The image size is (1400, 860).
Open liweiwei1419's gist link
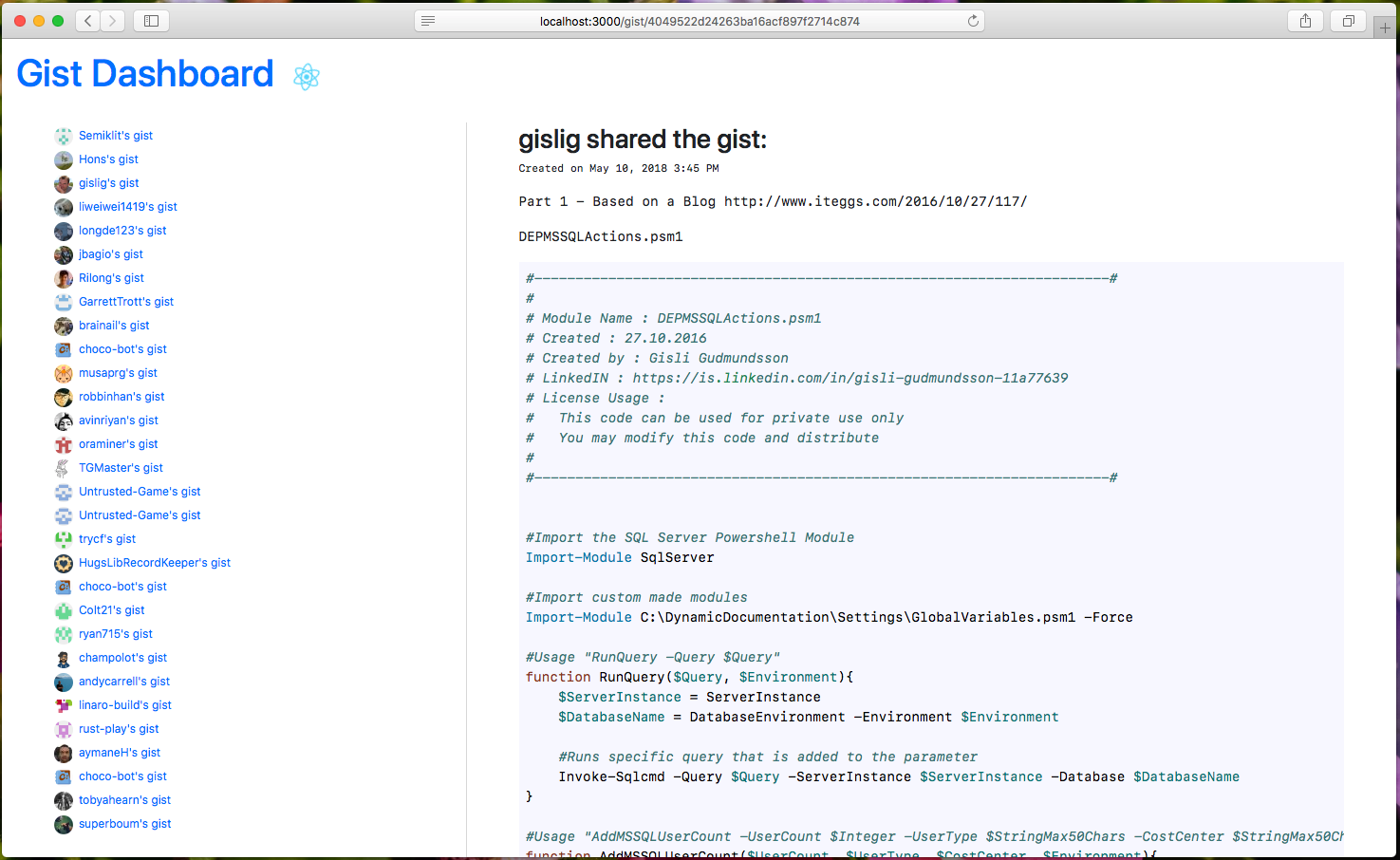(x=127, y=206)
